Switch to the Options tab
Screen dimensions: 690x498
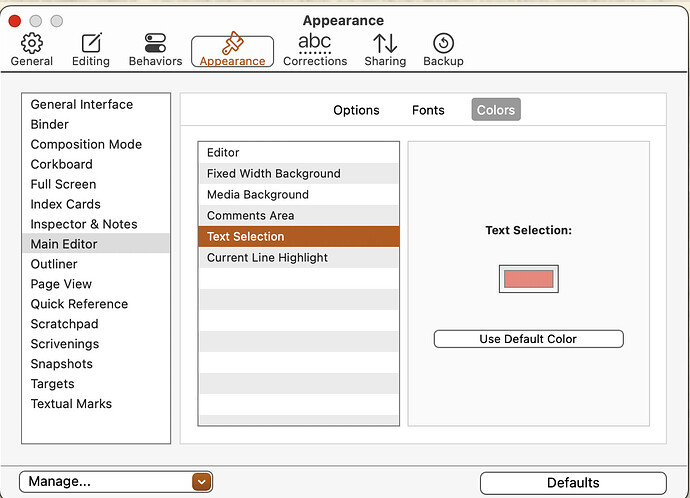[356, 110]
